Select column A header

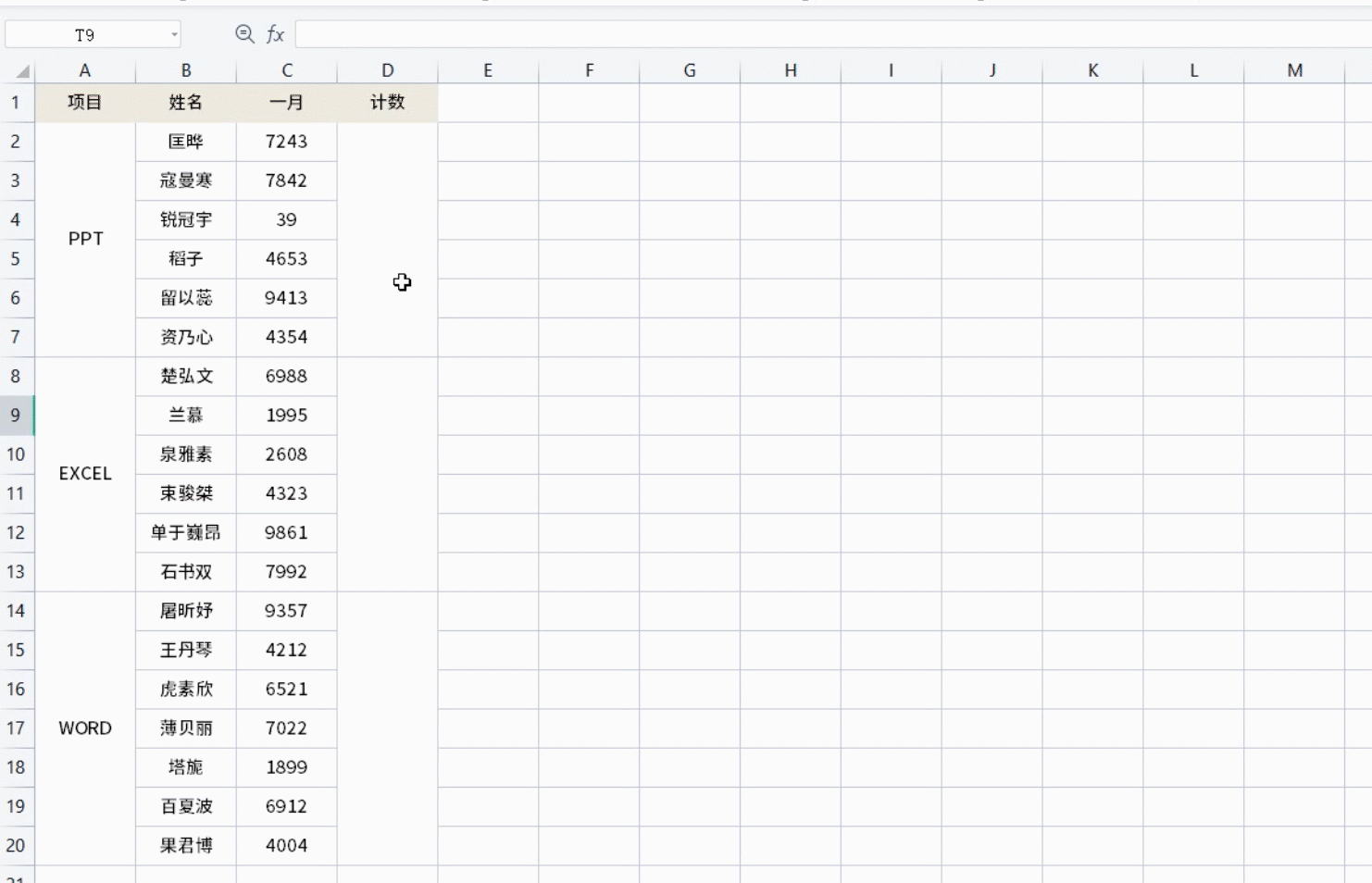(x=85, y=70)
